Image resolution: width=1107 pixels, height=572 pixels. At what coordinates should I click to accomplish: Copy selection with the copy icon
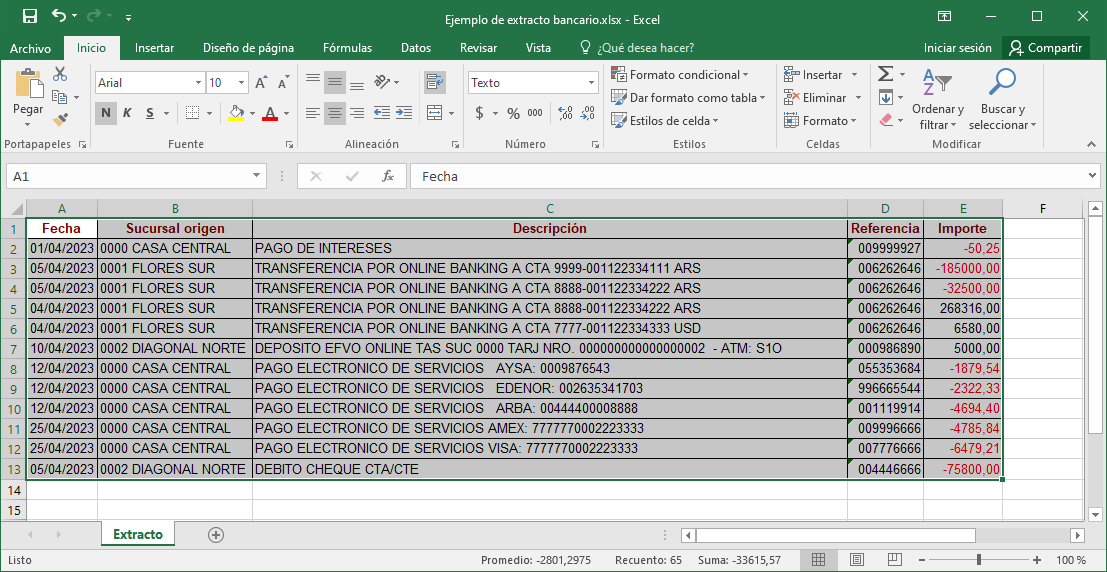pos(60,97)
